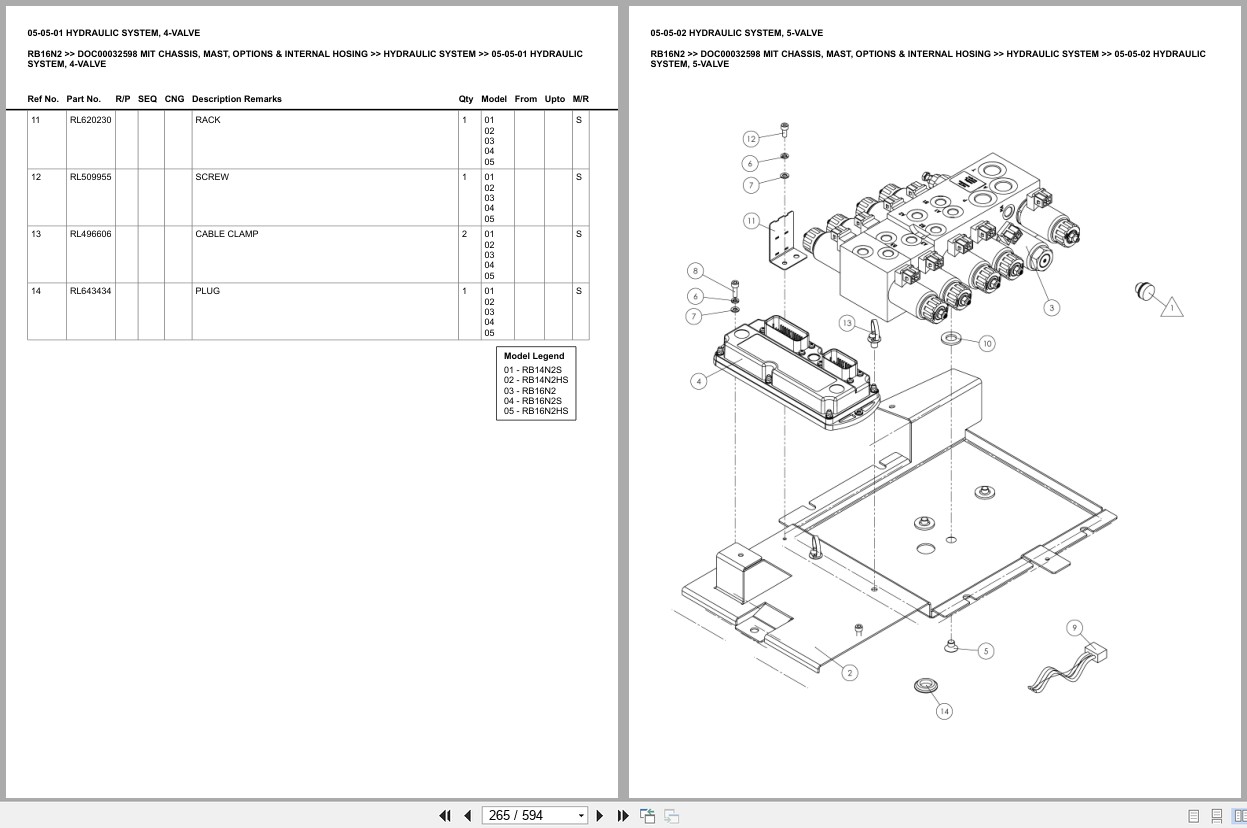Click callout 5 in the diagram
The image size is (1247, 828).
pos(985,651)
